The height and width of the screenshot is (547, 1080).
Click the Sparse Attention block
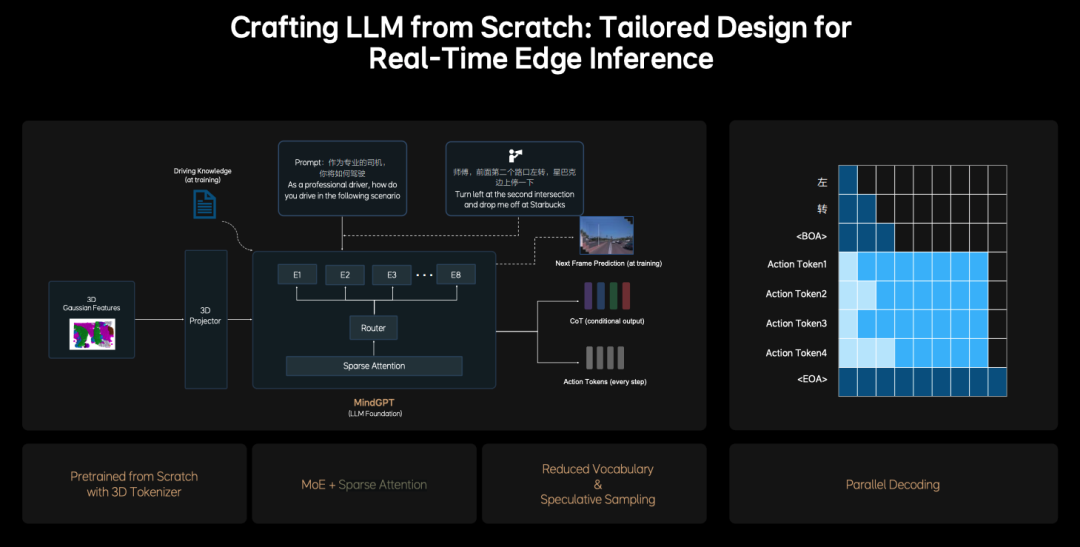(374, 366)
